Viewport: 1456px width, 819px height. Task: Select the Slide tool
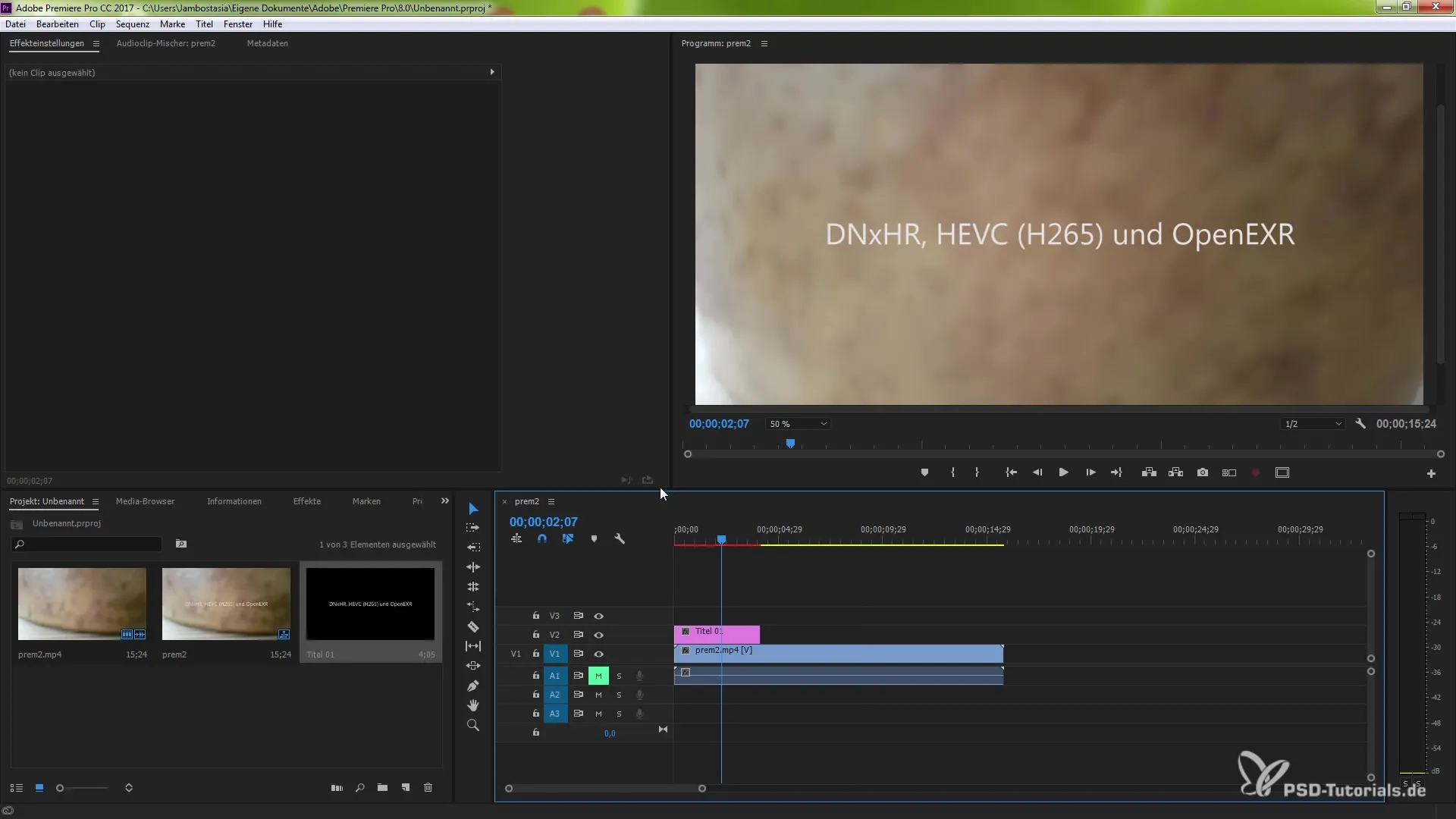click(473, 666)
